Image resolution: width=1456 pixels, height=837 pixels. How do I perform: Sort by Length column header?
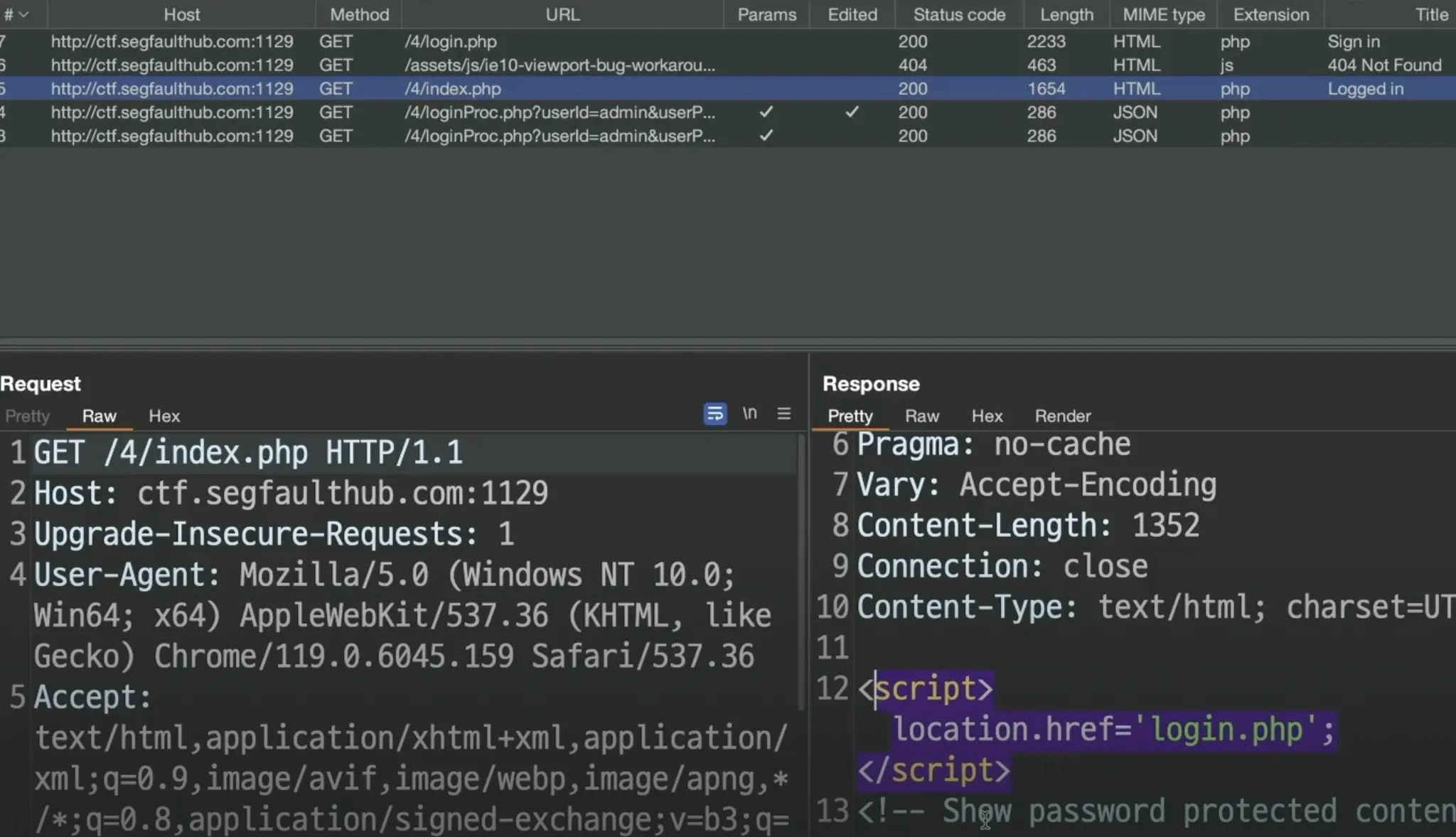tap(1066, 14)
